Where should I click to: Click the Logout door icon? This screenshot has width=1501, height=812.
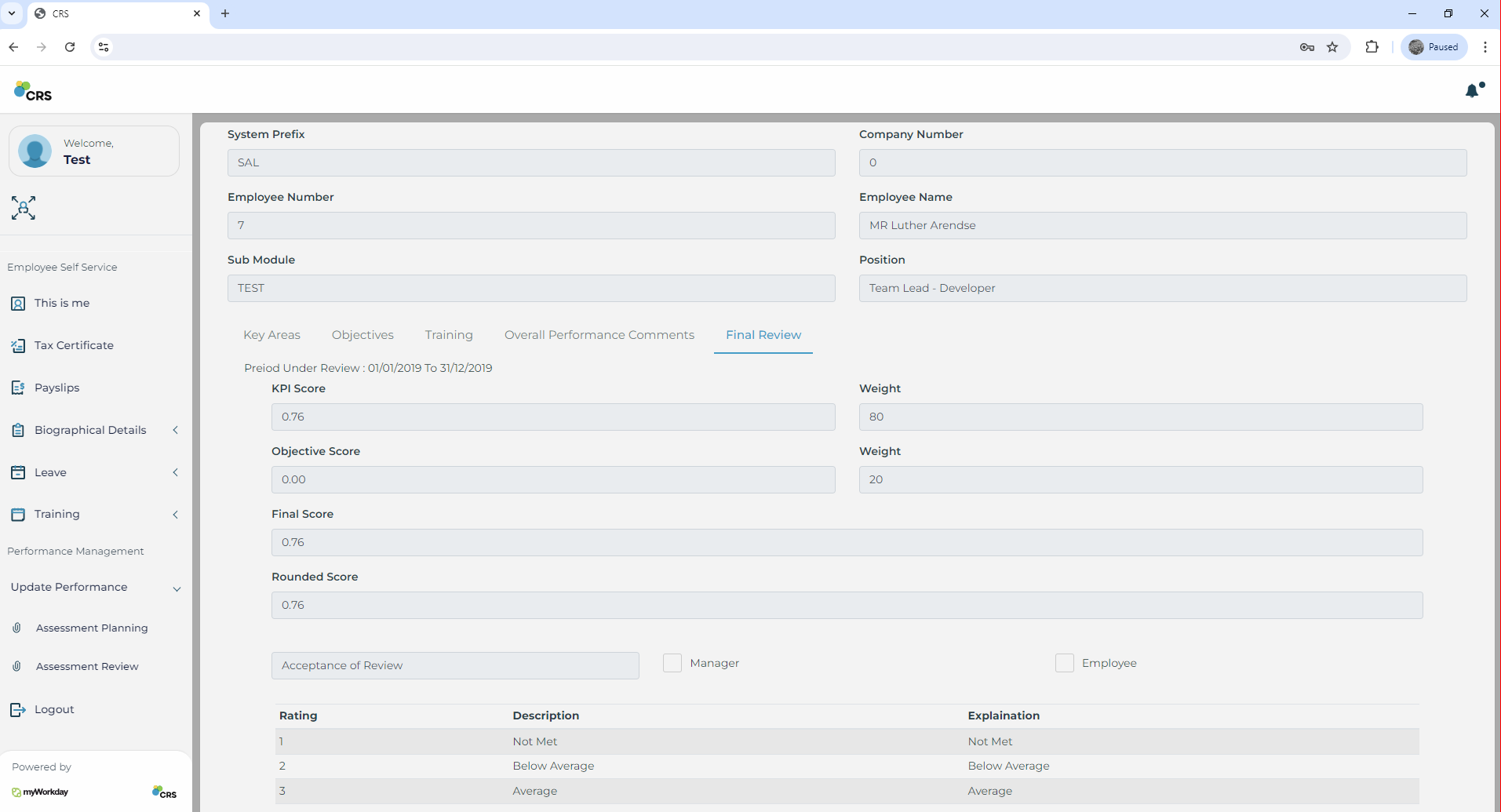coord(18,710)
